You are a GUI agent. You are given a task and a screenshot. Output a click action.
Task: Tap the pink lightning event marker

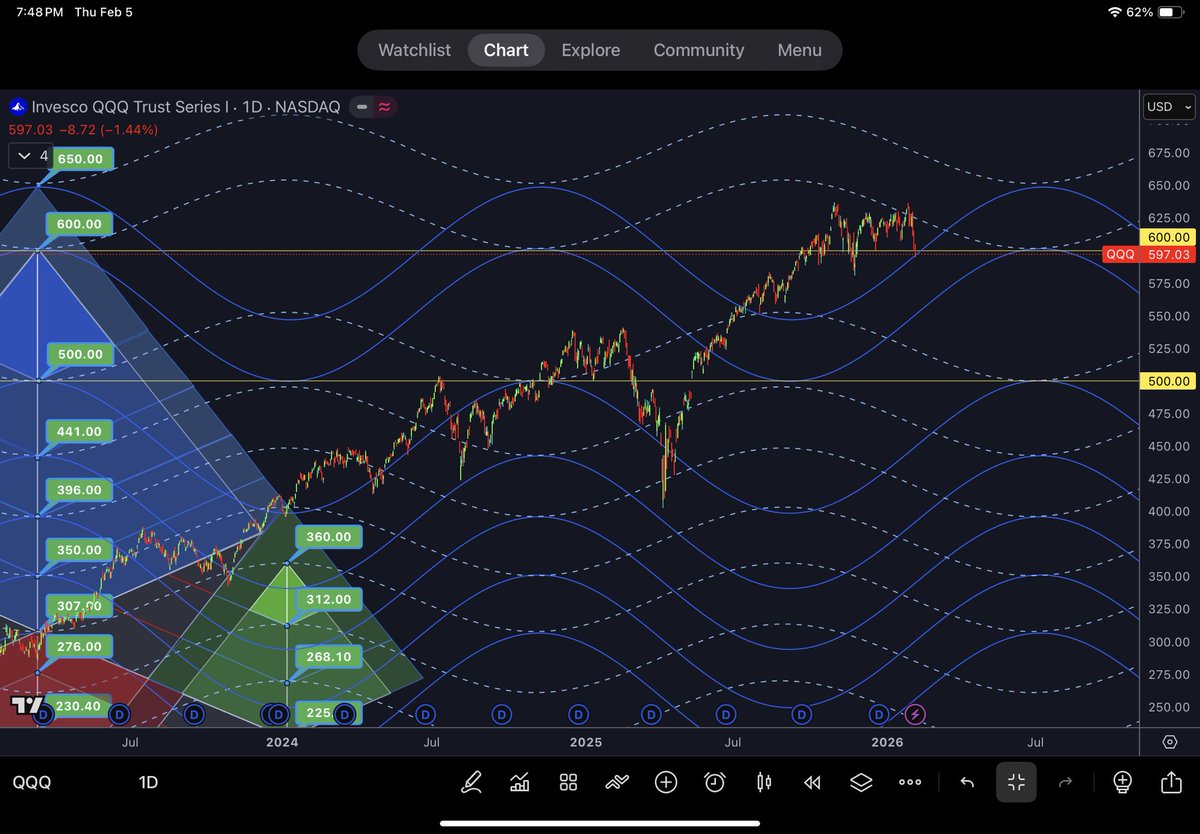(x=915, y=714)
